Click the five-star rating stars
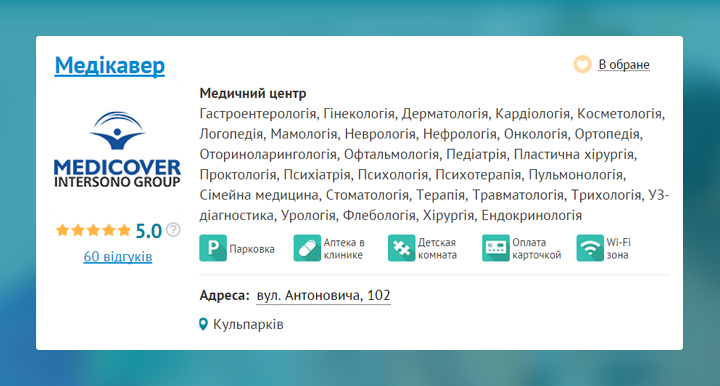 [93, 230]
